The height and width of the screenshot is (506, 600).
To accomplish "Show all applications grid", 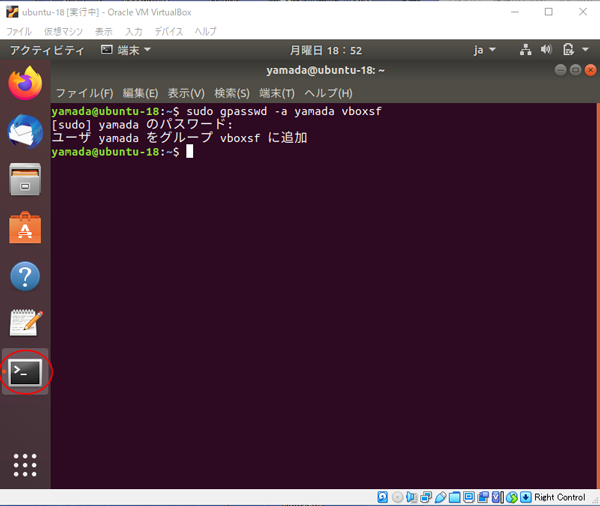I will click(x=25, y=465).
